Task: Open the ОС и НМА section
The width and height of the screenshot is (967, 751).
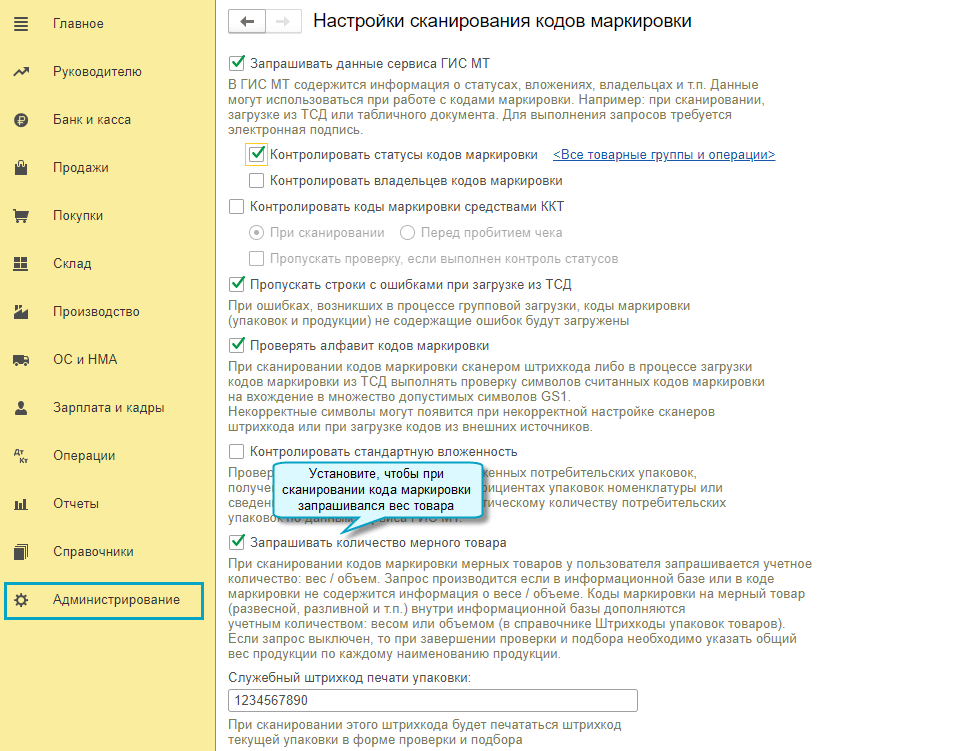Action: (x=85, y=360)
